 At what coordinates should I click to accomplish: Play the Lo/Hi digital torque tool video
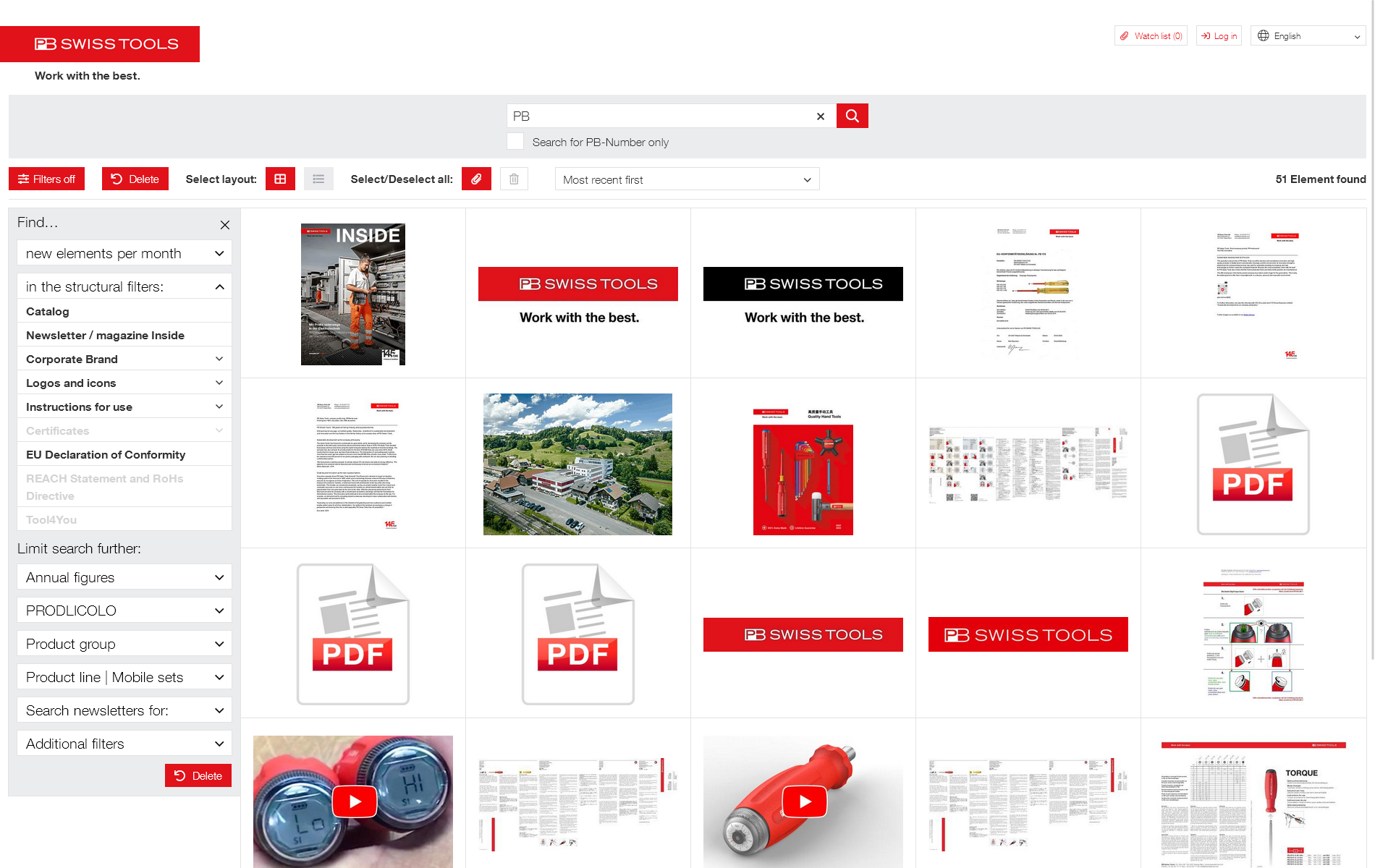(353, 801)
